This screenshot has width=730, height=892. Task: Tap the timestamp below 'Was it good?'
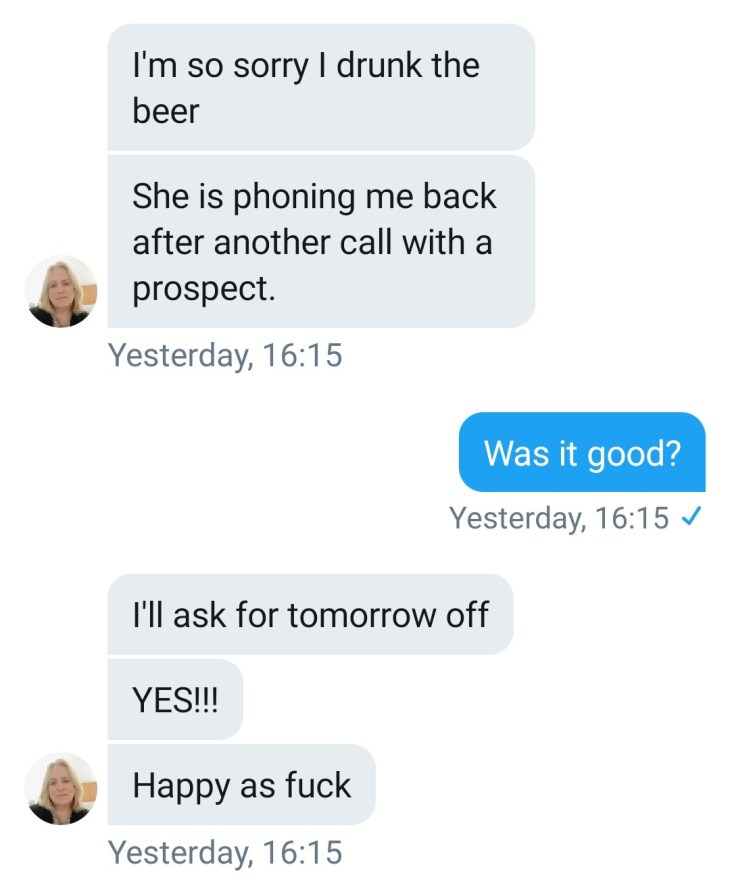tap(558, 518)
